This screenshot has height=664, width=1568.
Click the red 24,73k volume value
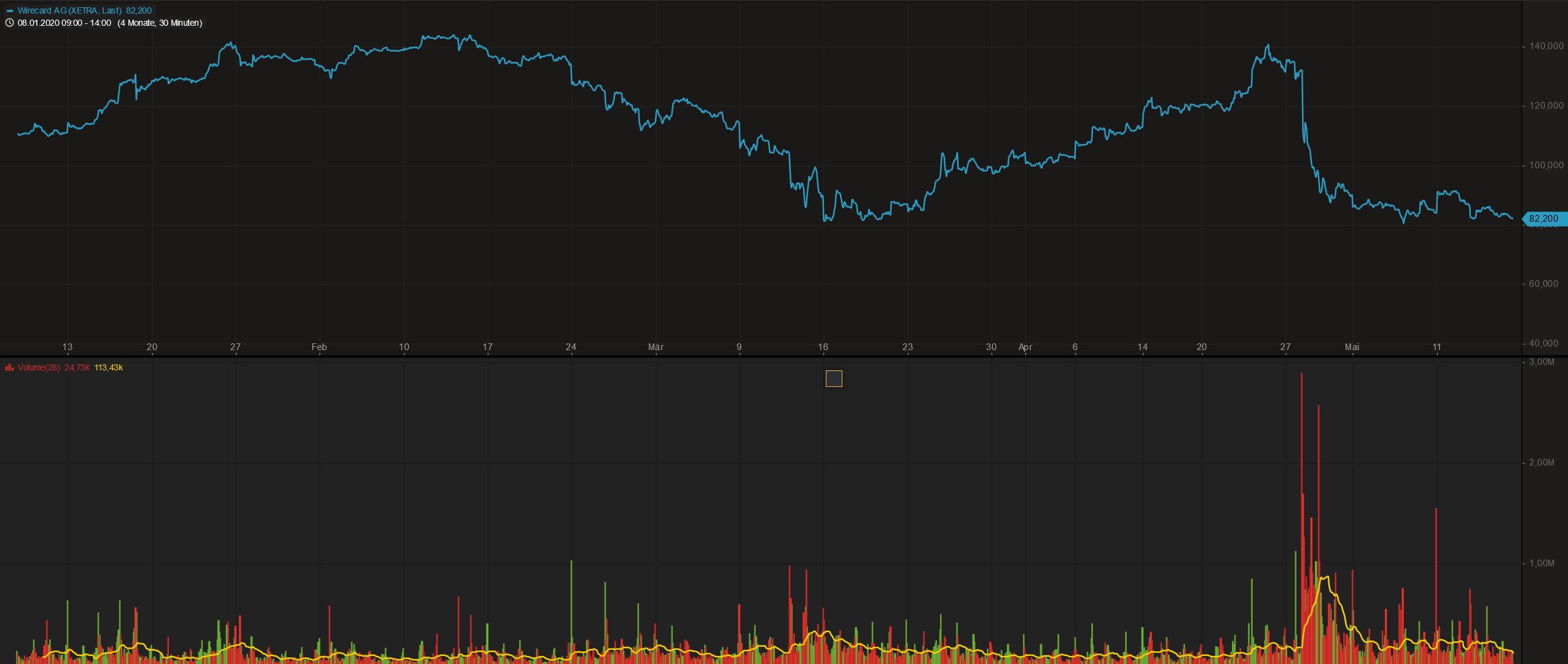tap(77, 368)
